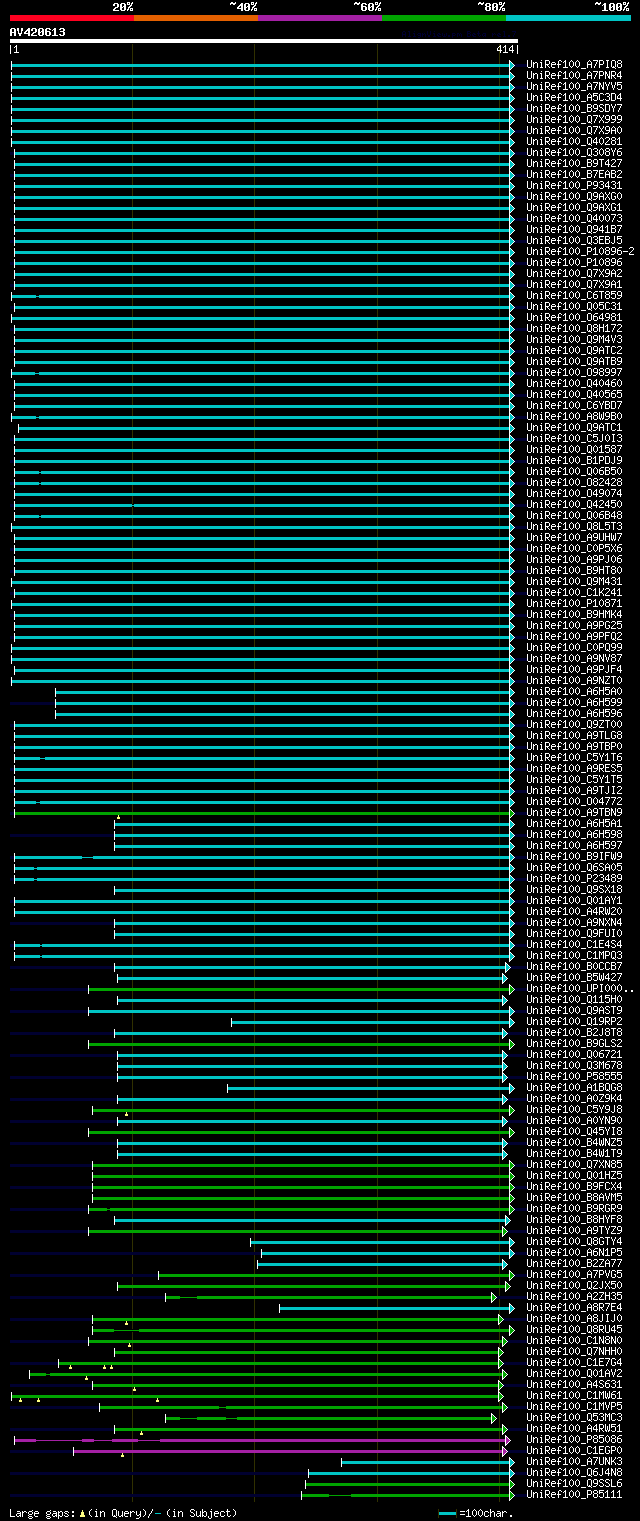
Task: Click hit label UniRef100_C6YBD7
Action: tap(573, 405)
